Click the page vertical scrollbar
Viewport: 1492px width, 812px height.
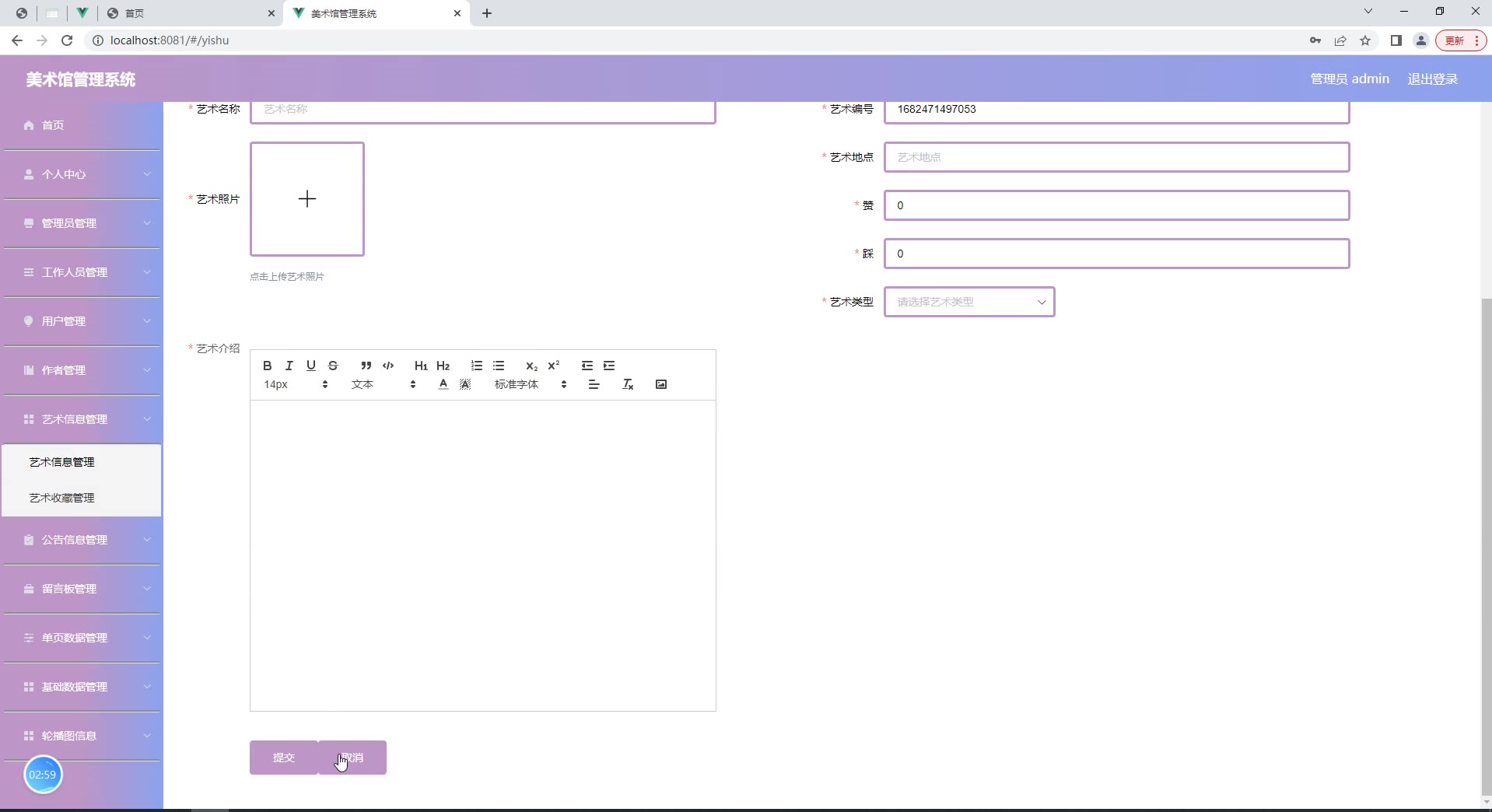[1487, 548]
